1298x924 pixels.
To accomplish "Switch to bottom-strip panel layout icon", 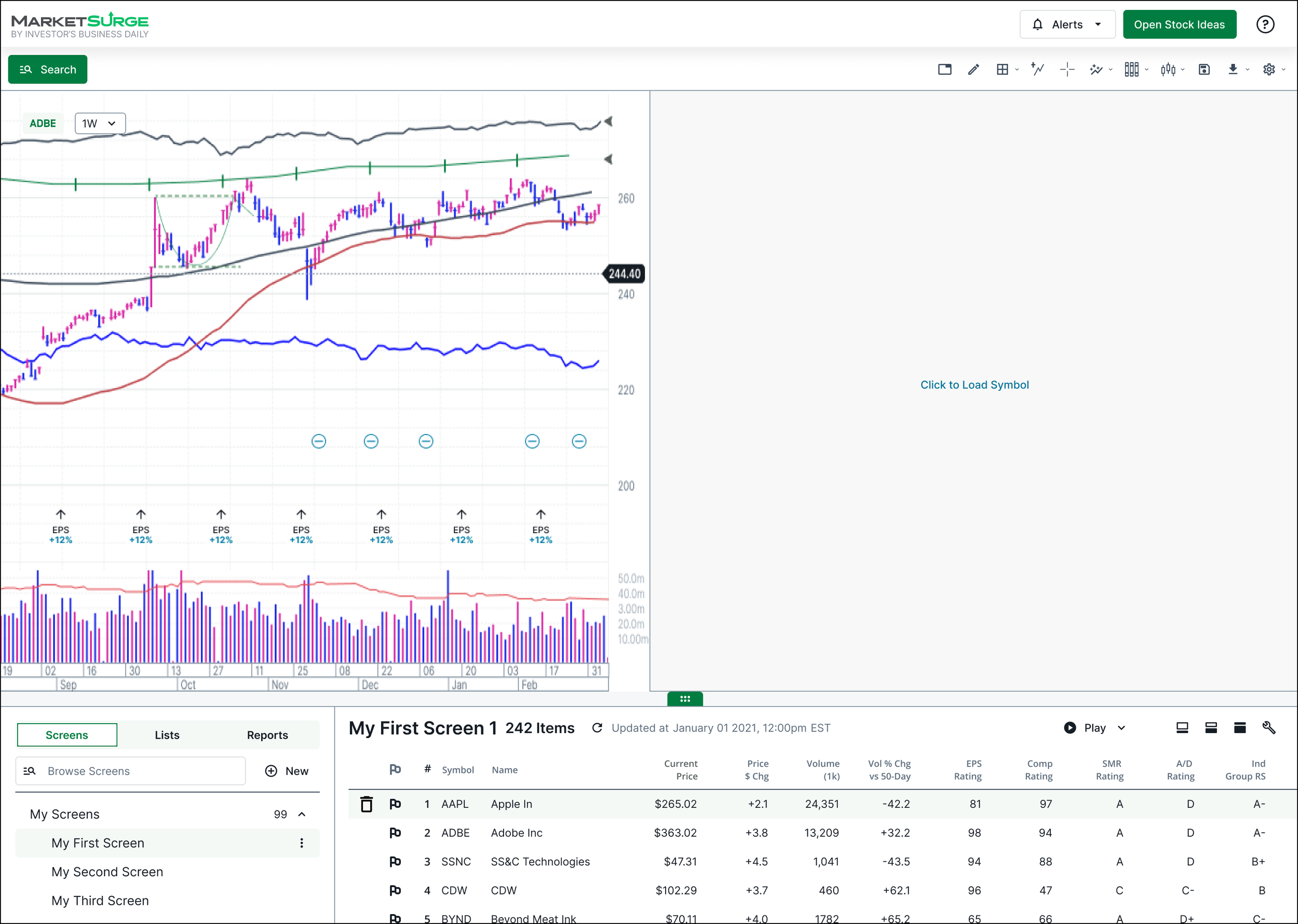I will point(1182,728).
